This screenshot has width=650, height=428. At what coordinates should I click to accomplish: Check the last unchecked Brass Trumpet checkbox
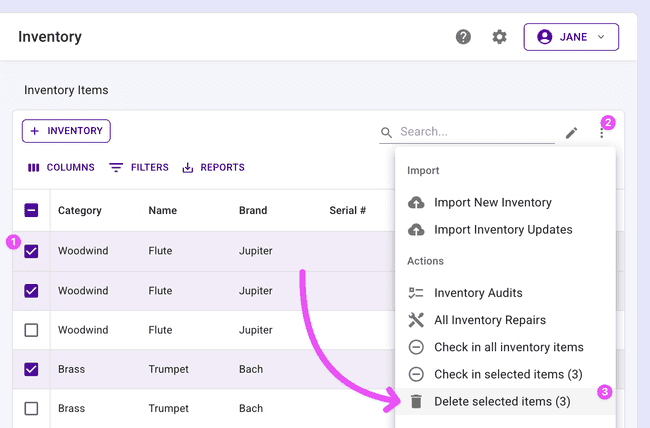coord(31,409)
